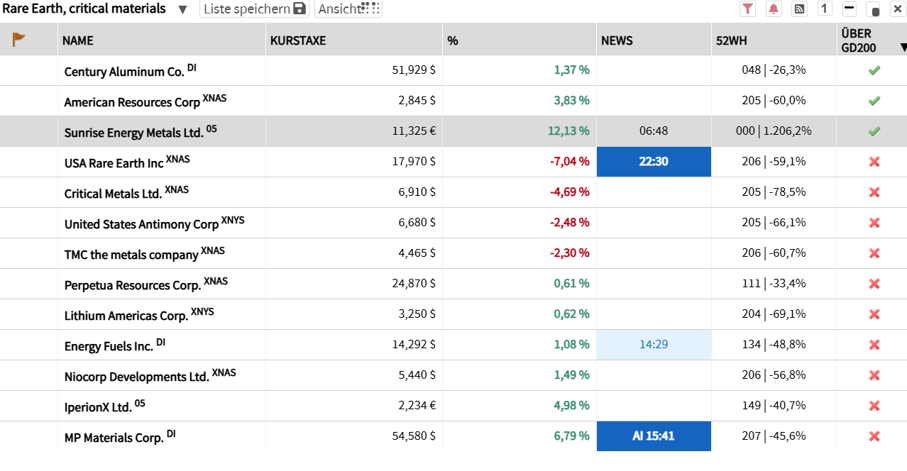Click the red X for Lithium Americas

[874, 314]
